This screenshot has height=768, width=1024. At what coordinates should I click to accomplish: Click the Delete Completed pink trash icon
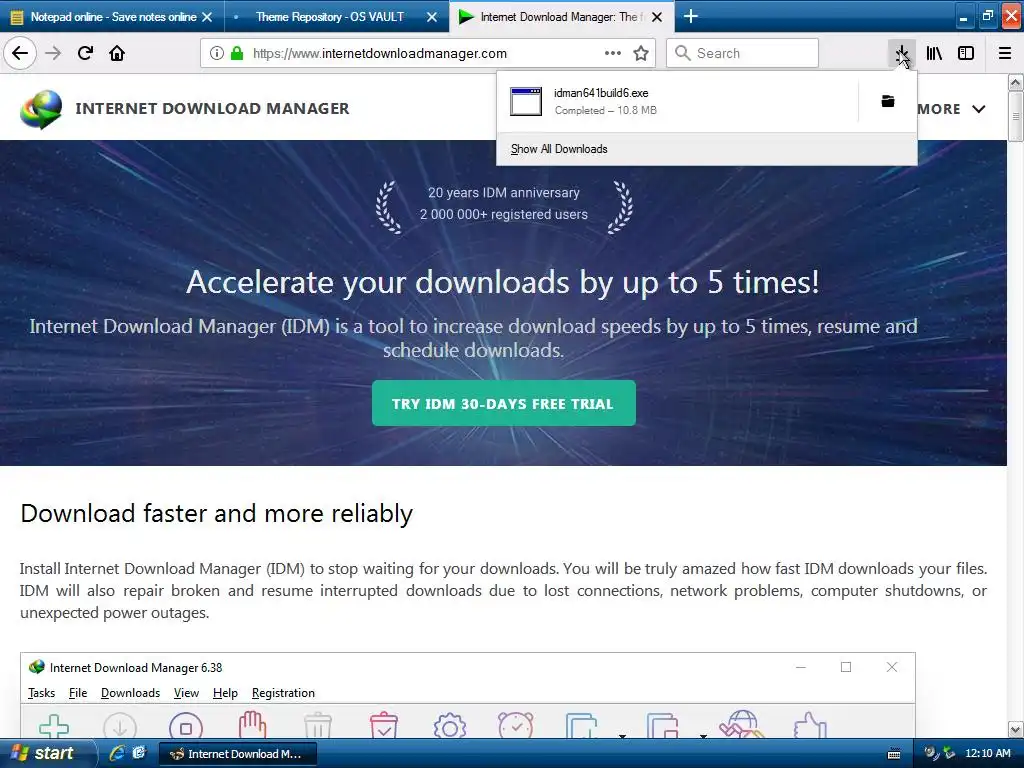[x=384, y=725]
